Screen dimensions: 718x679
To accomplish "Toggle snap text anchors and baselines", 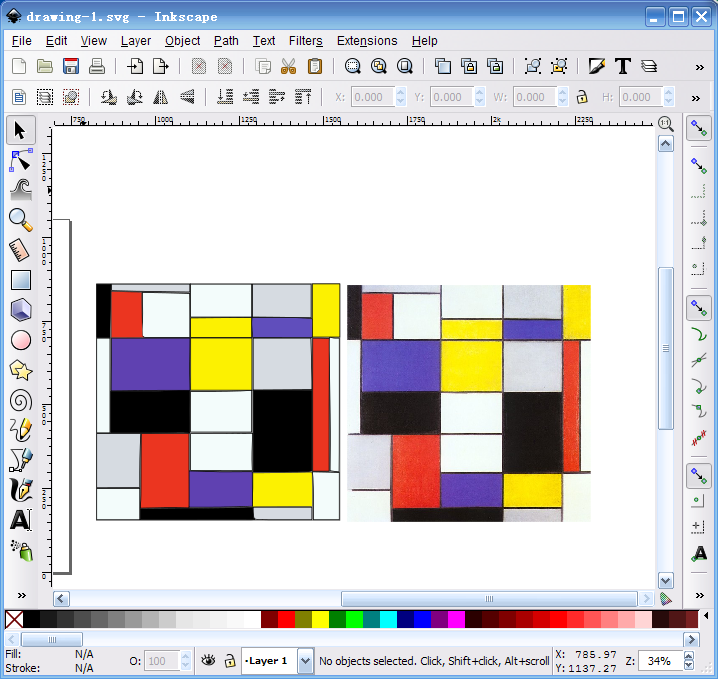I will point(699,554).
